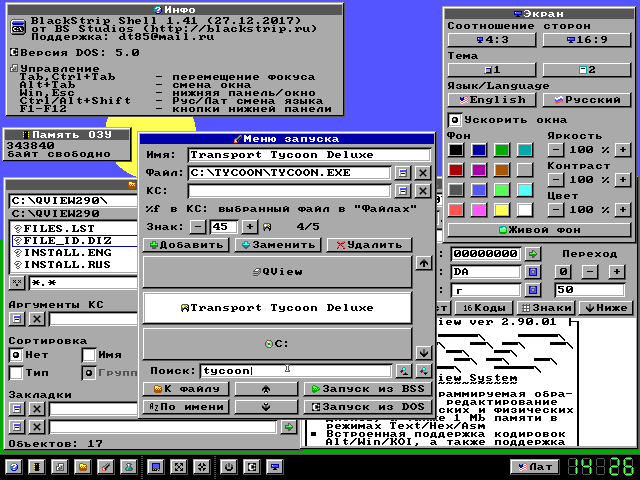Screen dimensions: 640x480
Task: Click Удалить button
Action: pos(369,245)
